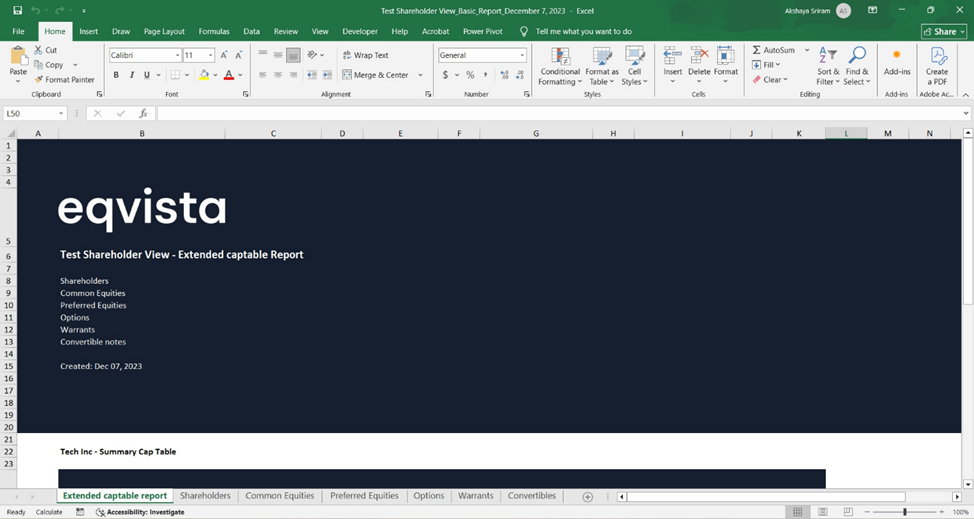This screenshot has width=974, height=519.
Task: Click the Increase Decimal icon
Action: click(x=504, y=74)
